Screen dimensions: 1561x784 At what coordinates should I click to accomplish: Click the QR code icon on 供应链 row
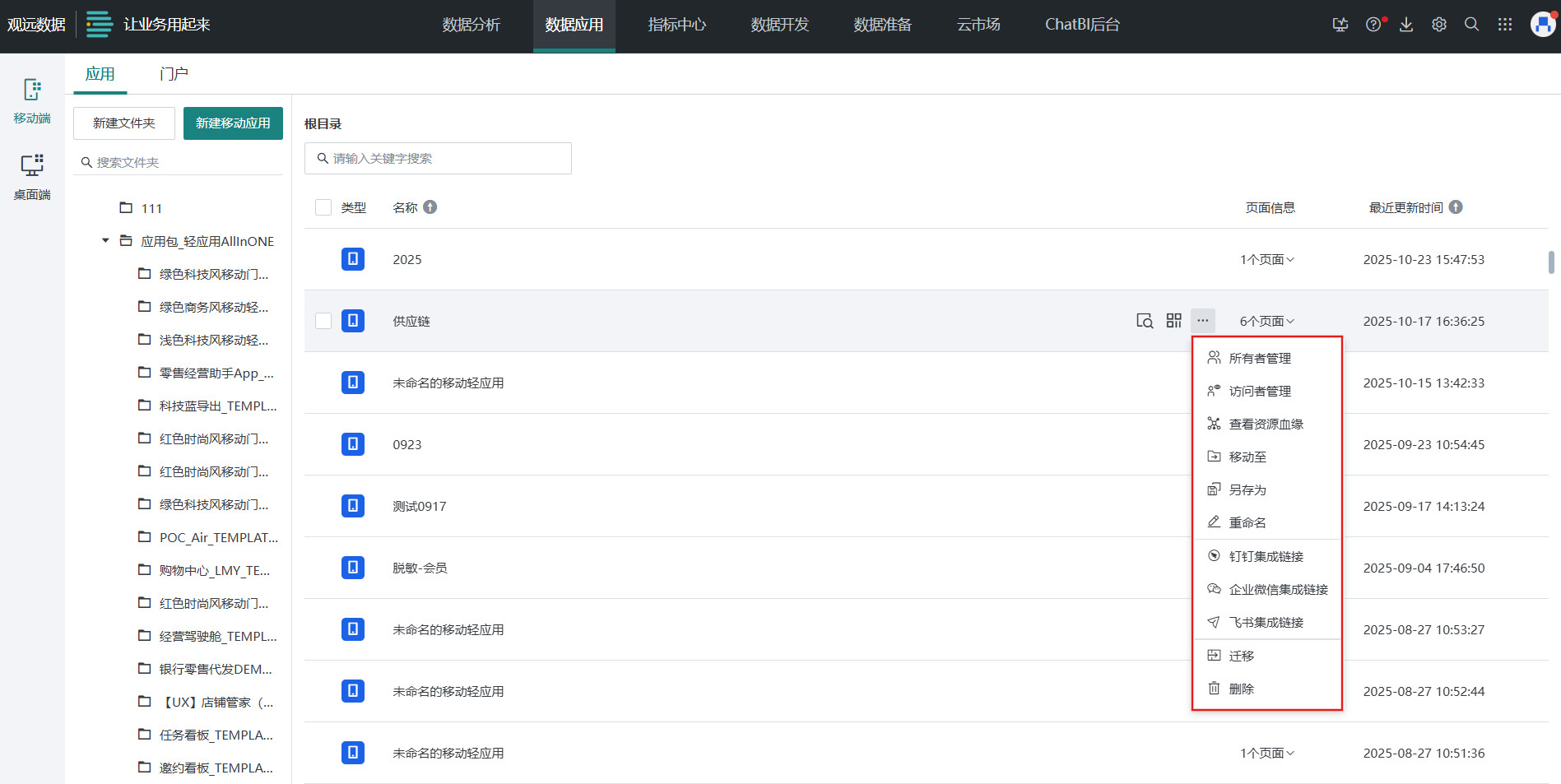point(1173,321)
